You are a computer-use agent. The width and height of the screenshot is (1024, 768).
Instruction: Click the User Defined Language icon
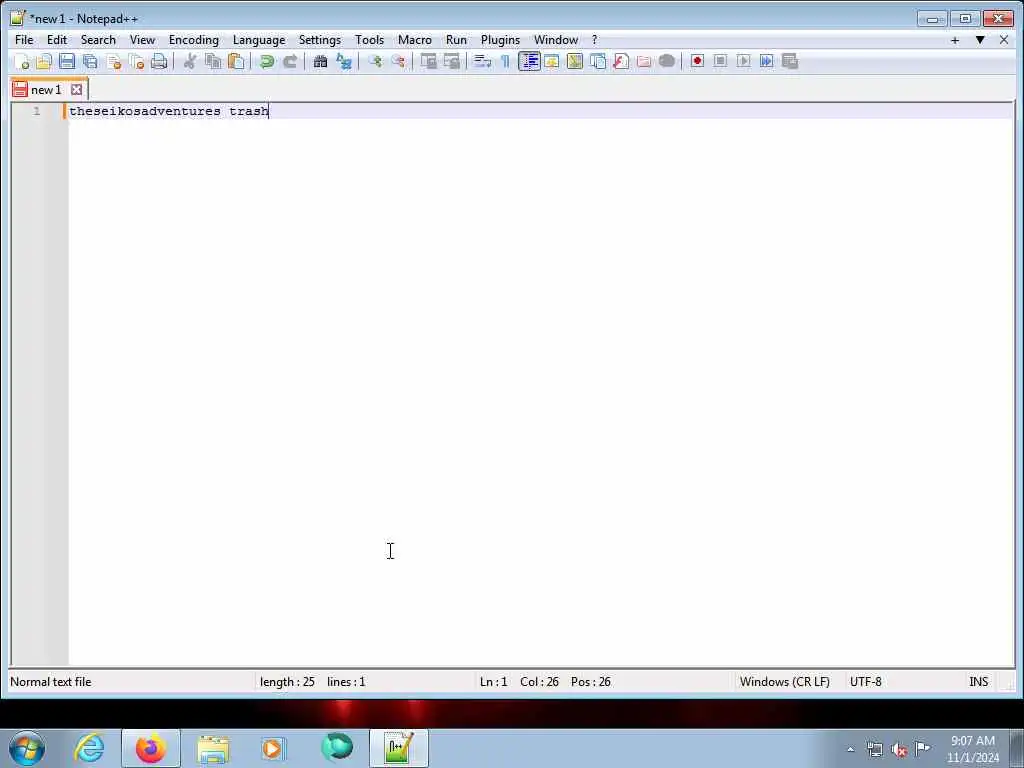click(x=552, y=61)
